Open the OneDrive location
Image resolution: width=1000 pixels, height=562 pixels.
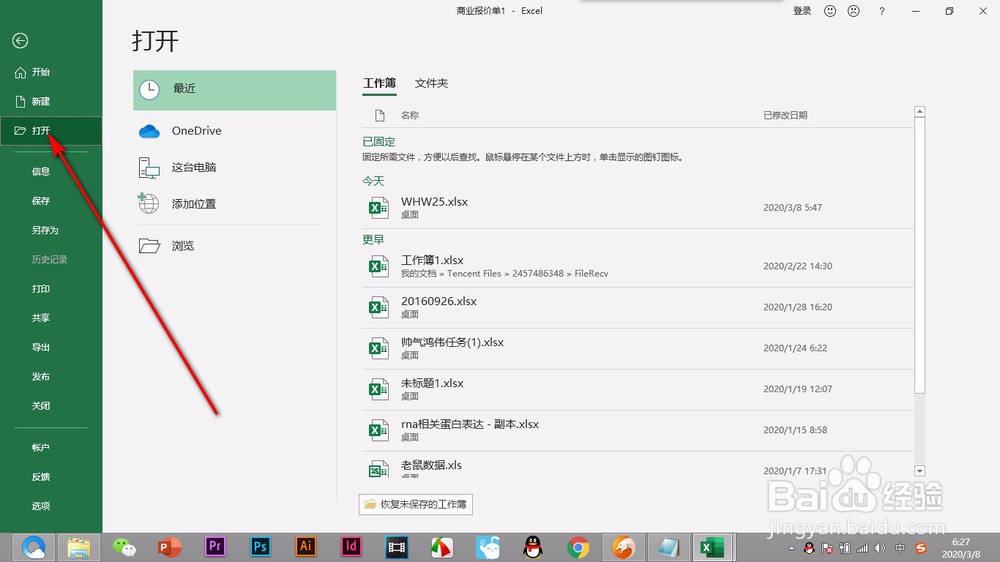coord(235,131)
